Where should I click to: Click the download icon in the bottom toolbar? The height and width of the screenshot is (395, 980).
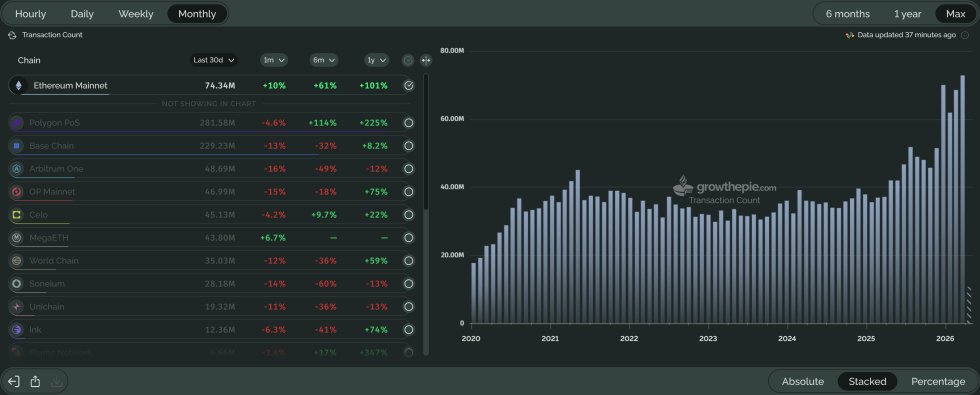click(56, 381)
